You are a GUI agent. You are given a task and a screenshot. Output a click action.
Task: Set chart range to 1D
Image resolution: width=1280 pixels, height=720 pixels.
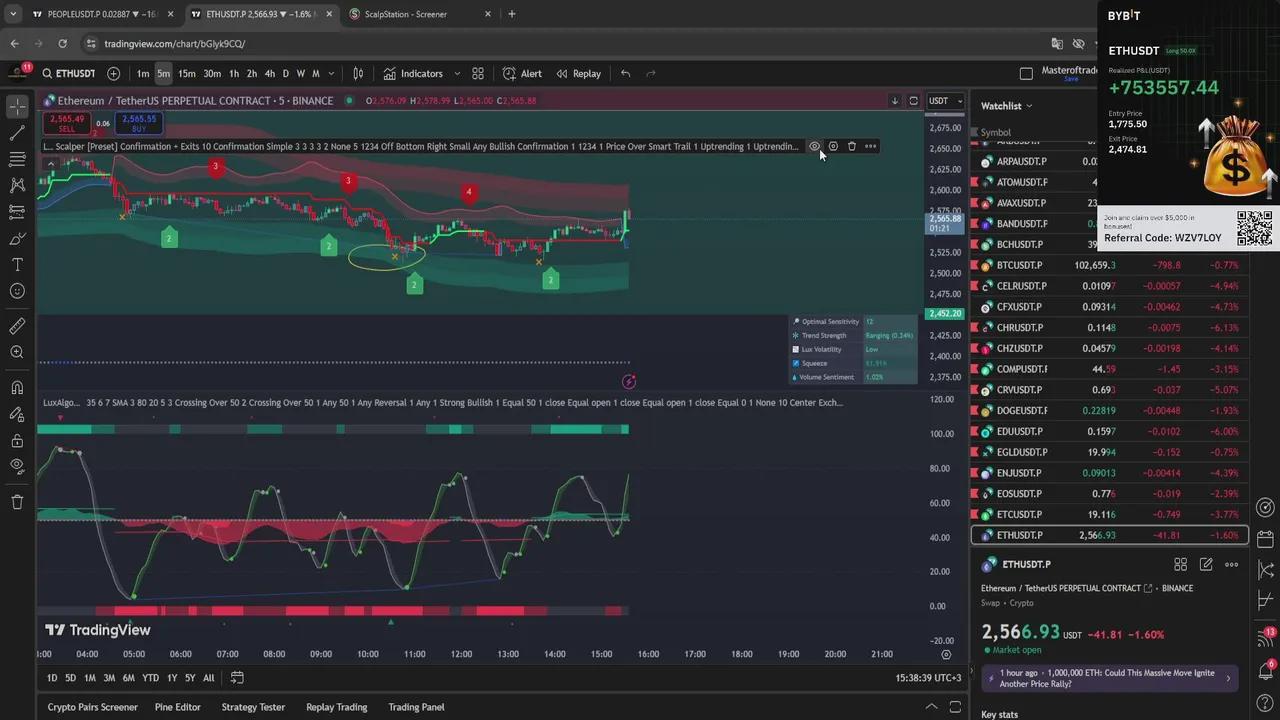(x=52, y=678)
